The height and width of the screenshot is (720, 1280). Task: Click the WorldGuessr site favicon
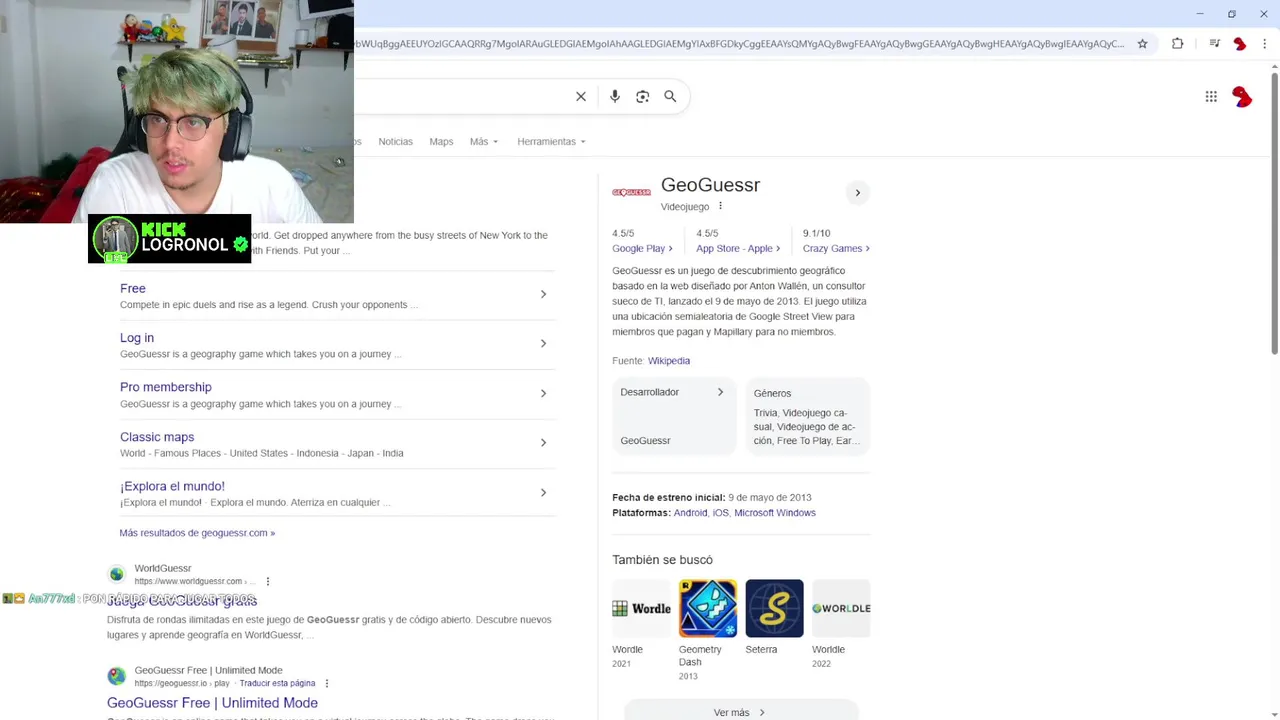point(117,574)
